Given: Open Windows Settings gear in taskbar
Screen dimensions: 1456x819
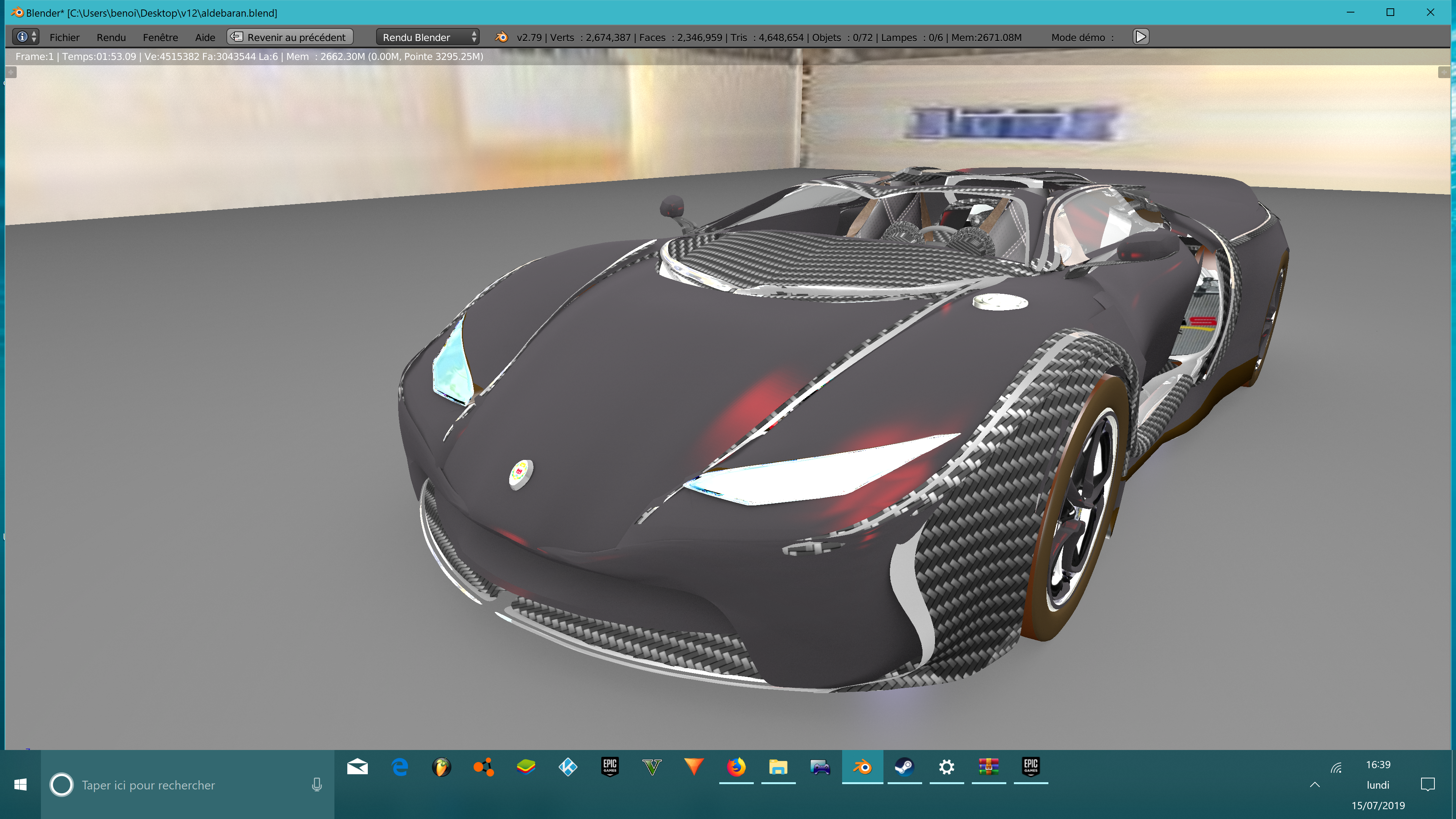Looking at the screenshot, I should click(x=947, y=767).
